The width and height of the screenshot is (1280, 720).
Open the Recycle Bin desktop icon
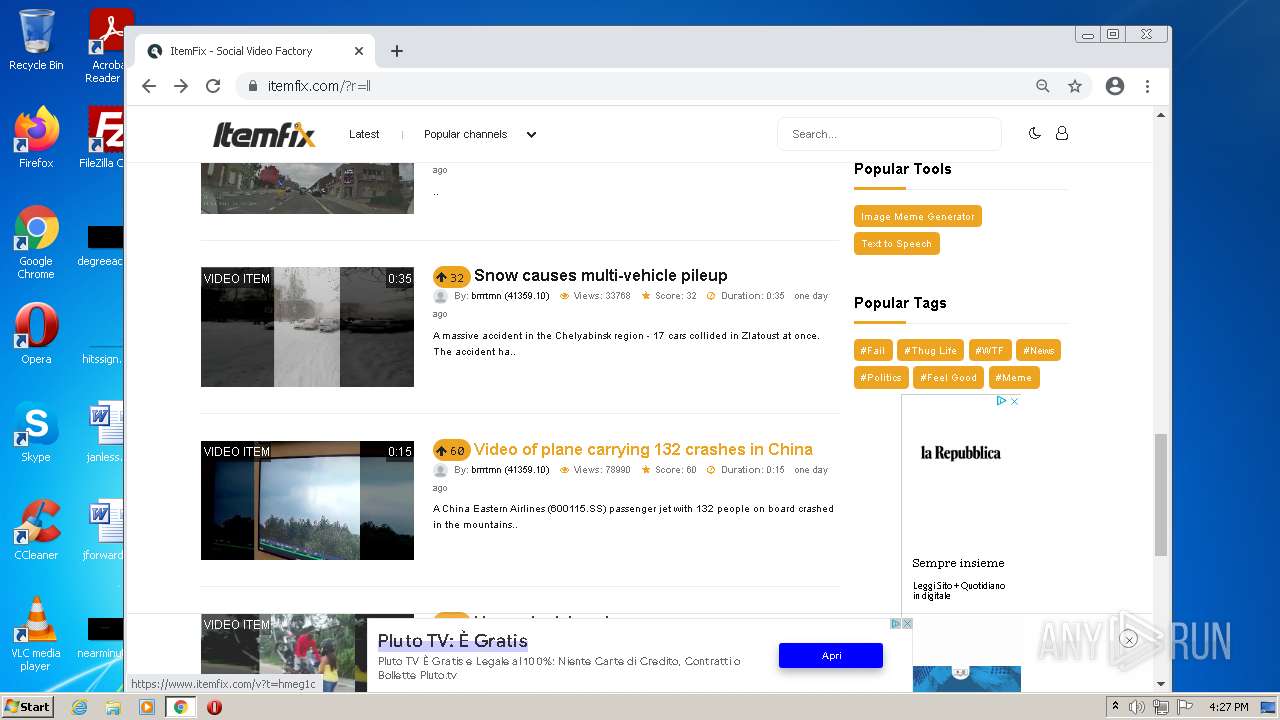click(x=36, y=40)
